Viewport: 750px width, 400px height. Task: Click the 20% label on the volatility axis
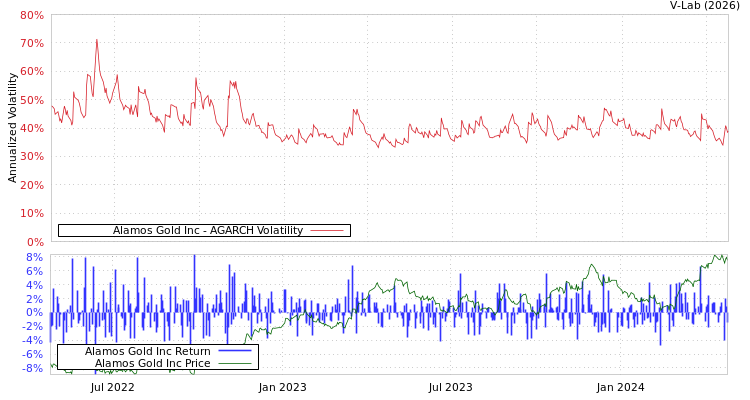click(x=32, y=186)
